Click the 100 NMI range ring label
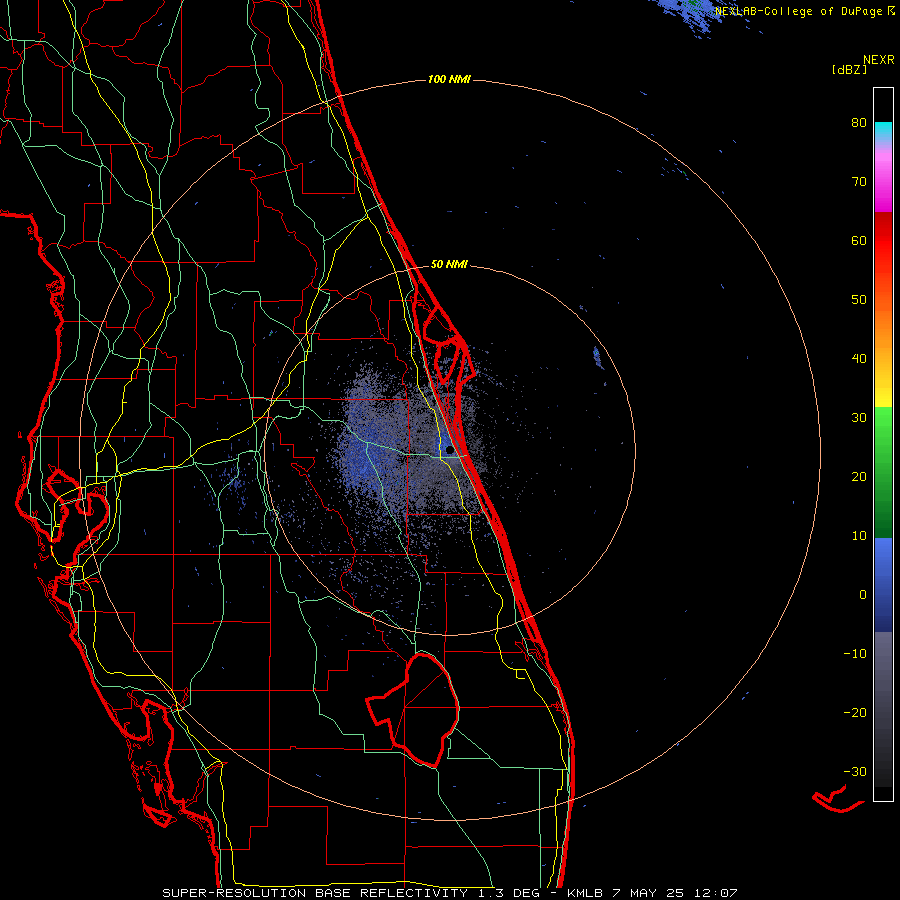This screenshot has width=900, height=900. click(x=449, y=79)
